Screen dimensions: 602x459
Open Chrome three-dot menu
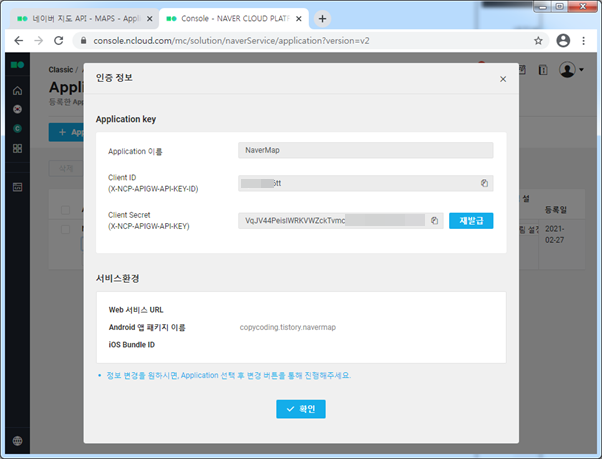point(583,41)
